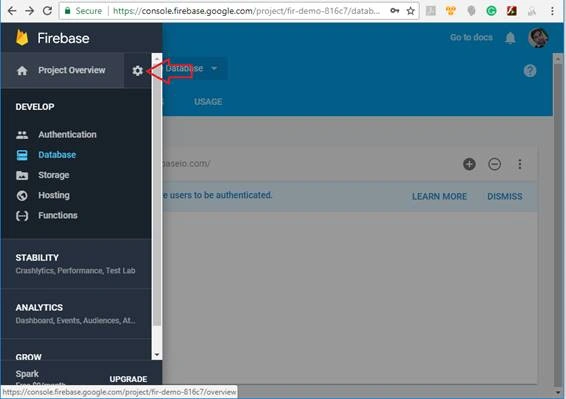Click the minus collapse-node icon
566x399 pixels.
[x=494, y=164]
